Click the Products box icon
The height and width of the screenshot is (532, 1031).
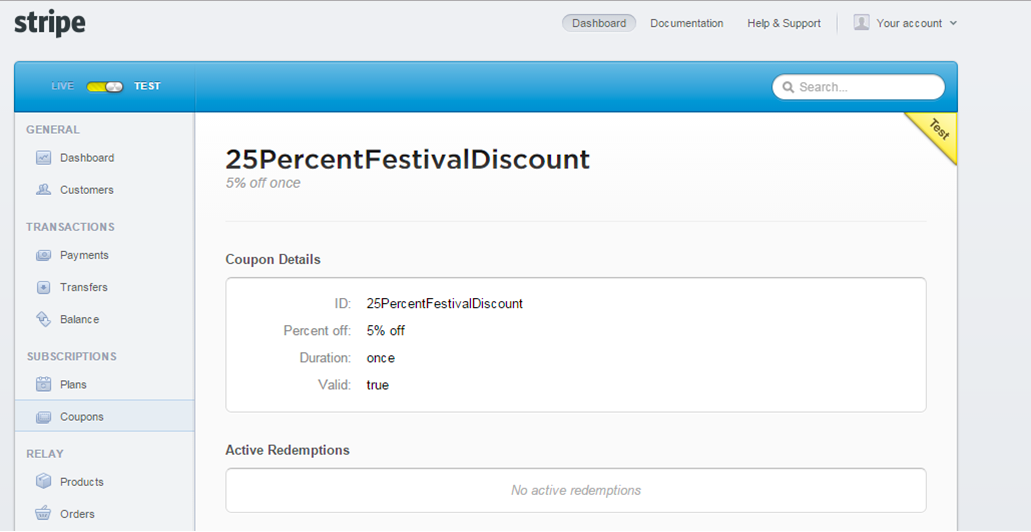43,481
